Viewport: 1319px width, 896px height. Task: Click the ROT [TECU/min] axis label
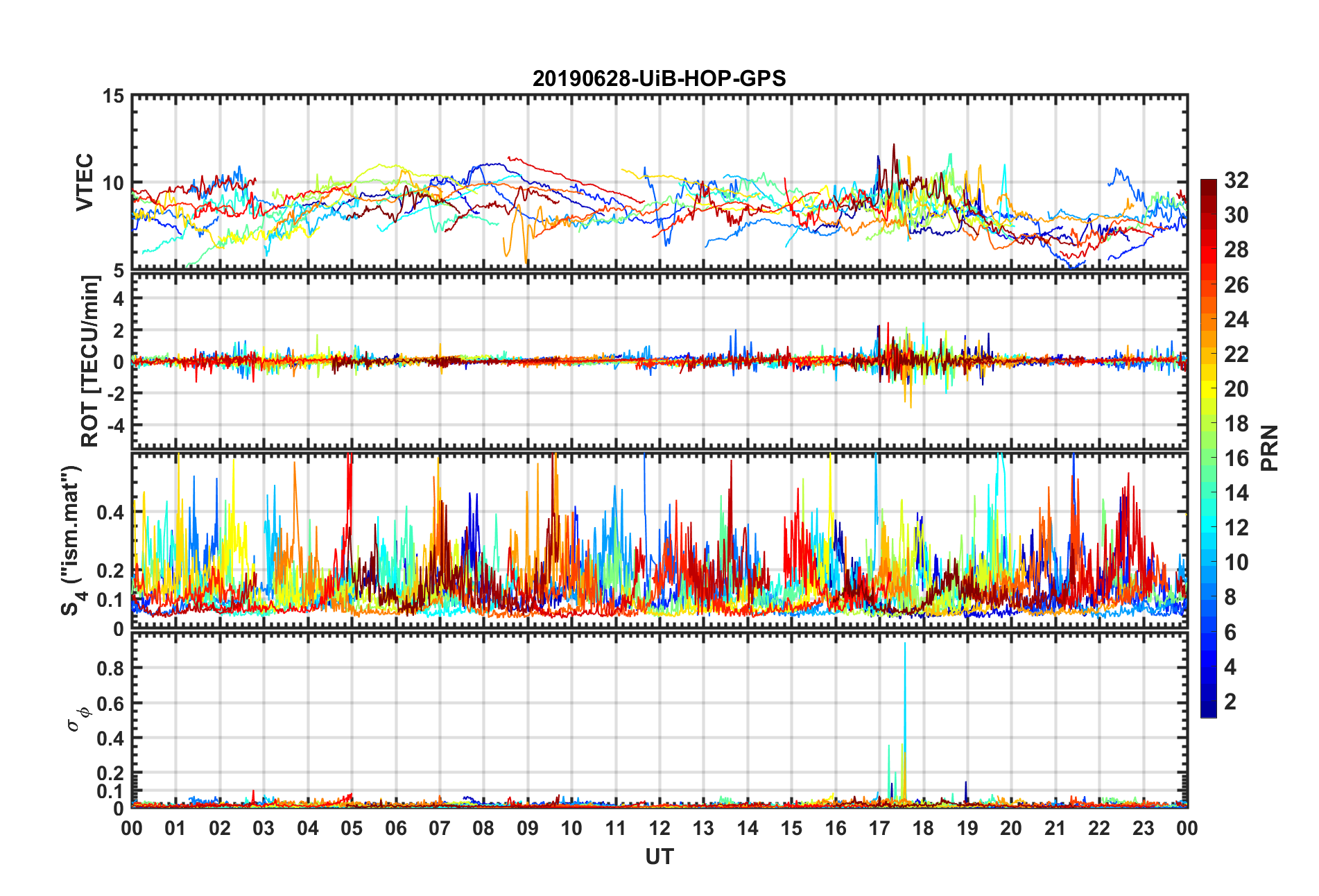[x=90, y=361]
